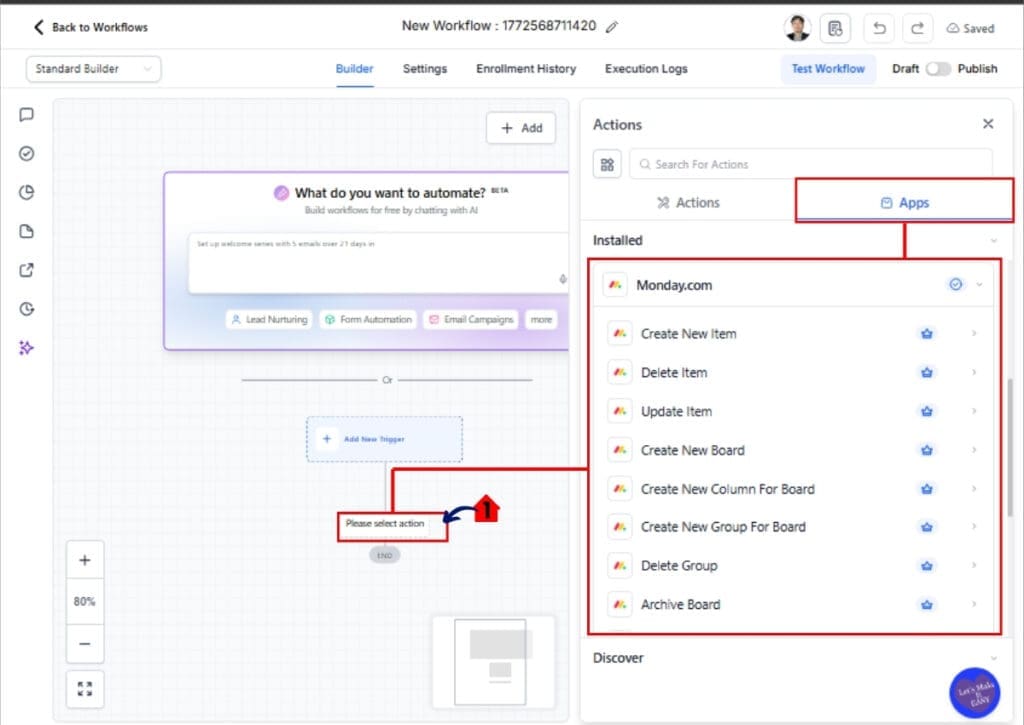Switch to the Actions tab in the panel
1024x725 pixels.
click(688, 202)
